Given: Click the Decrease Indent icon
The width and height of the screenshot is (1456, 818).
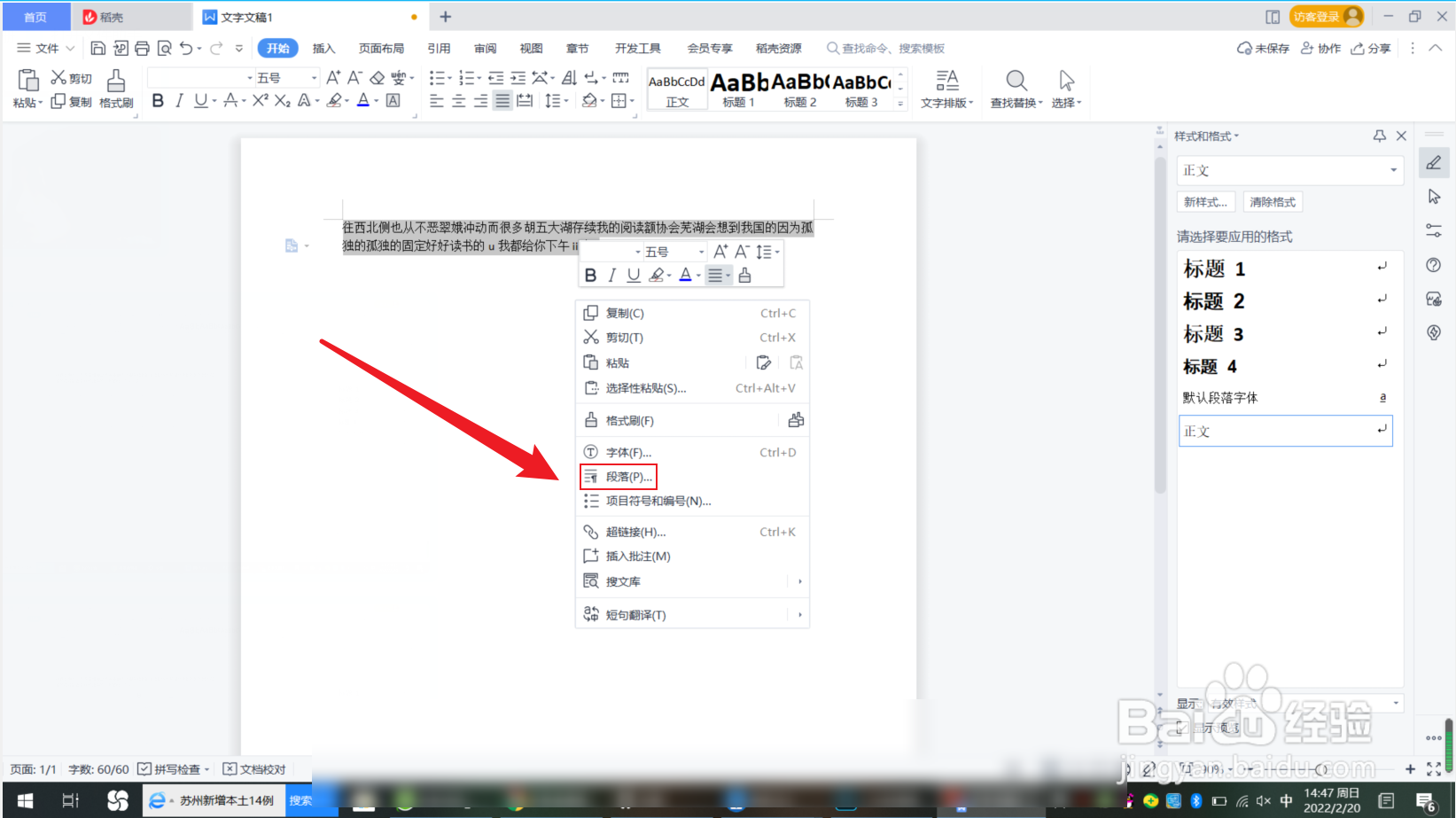Looking at the screenshot, I should [x=496, y=78].
